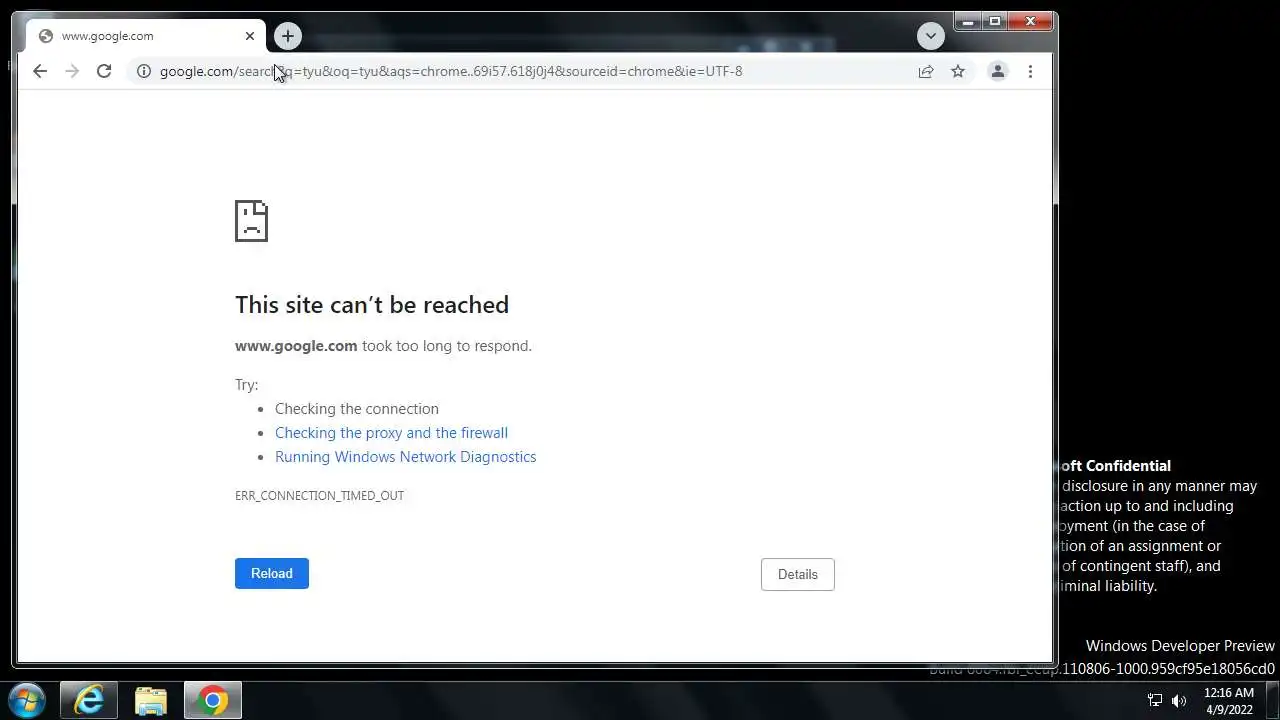1280x720 pixels.
Task: Go back using the browser back arrow
Action: coord(40,71)
